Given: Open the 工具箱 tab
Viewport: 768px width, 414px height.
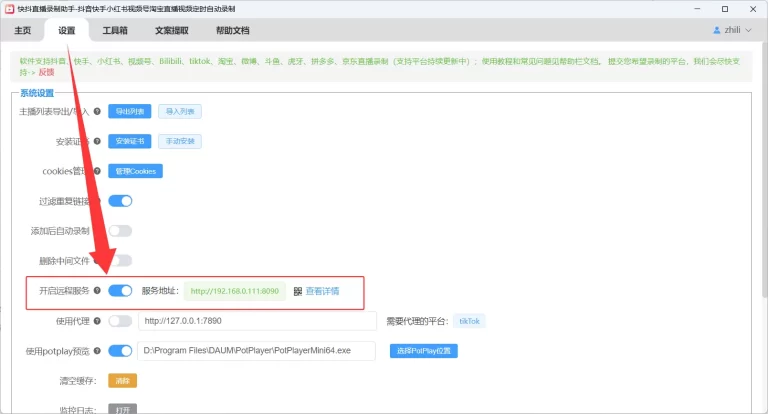Looking at the screenshot, I should coord(115,30).
